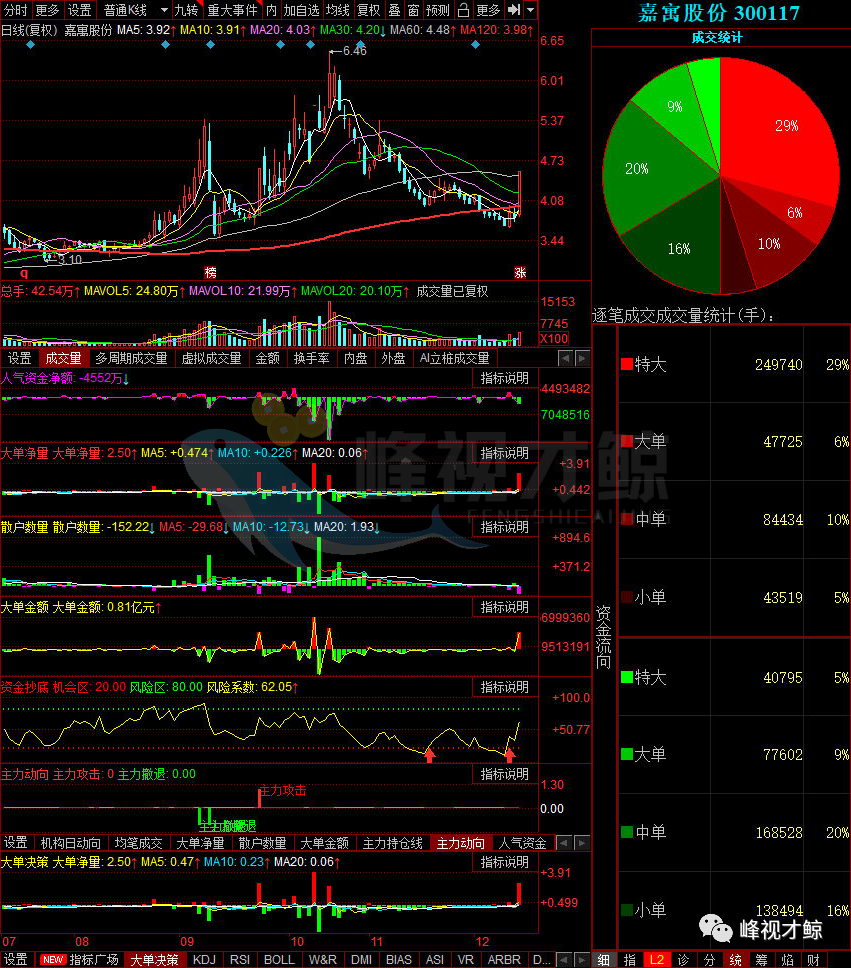Select the RSI indicator tab
This screenshot has width=851, height=968.
240,959
